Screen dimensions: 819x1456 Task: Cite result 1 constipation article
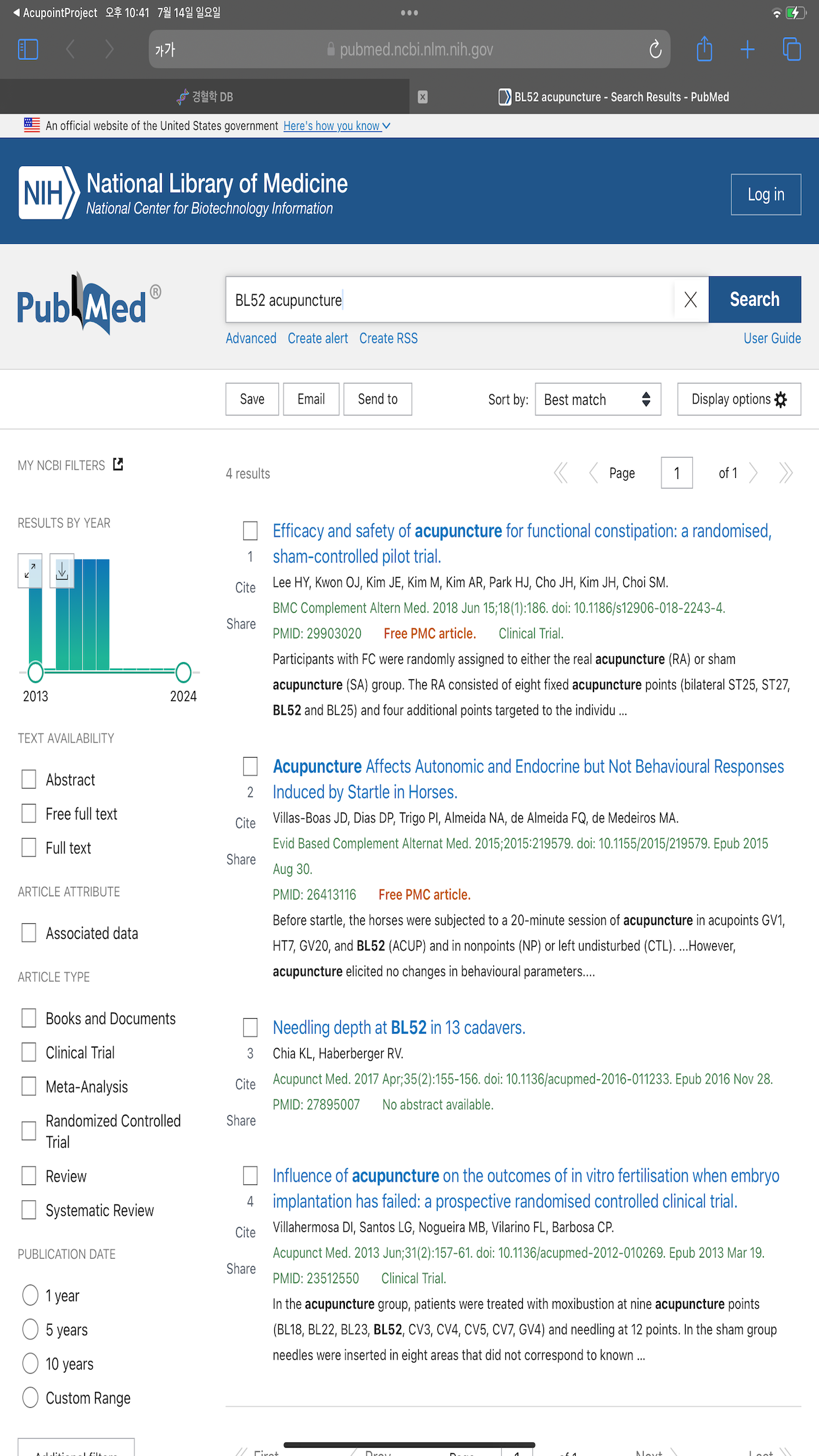pyautogui.click(x=245, y=588)
